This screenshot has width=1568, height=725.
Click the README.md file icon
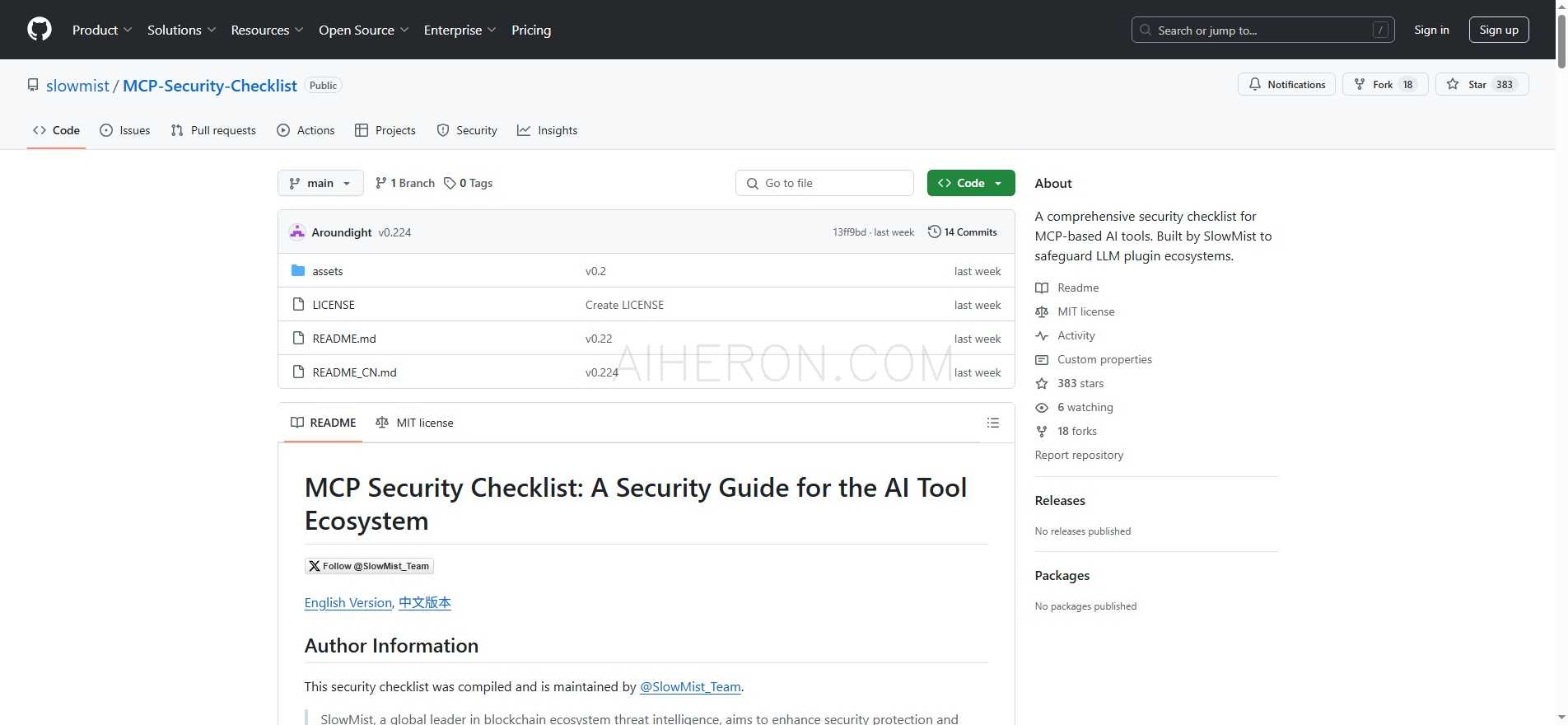[298, 339]
